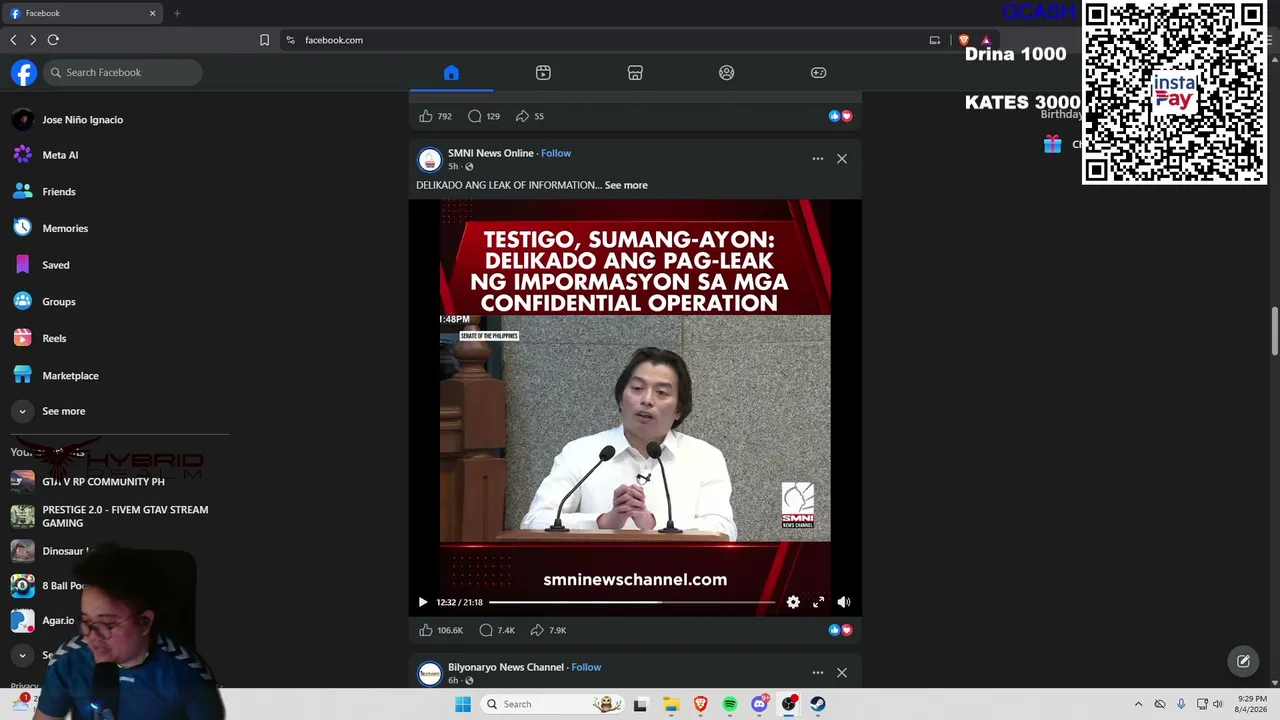This screenshot has width=1280, height=720.
Task: Open the Reels video tab in top navigation
Action: pyautogui.click(x=543, y=72)
